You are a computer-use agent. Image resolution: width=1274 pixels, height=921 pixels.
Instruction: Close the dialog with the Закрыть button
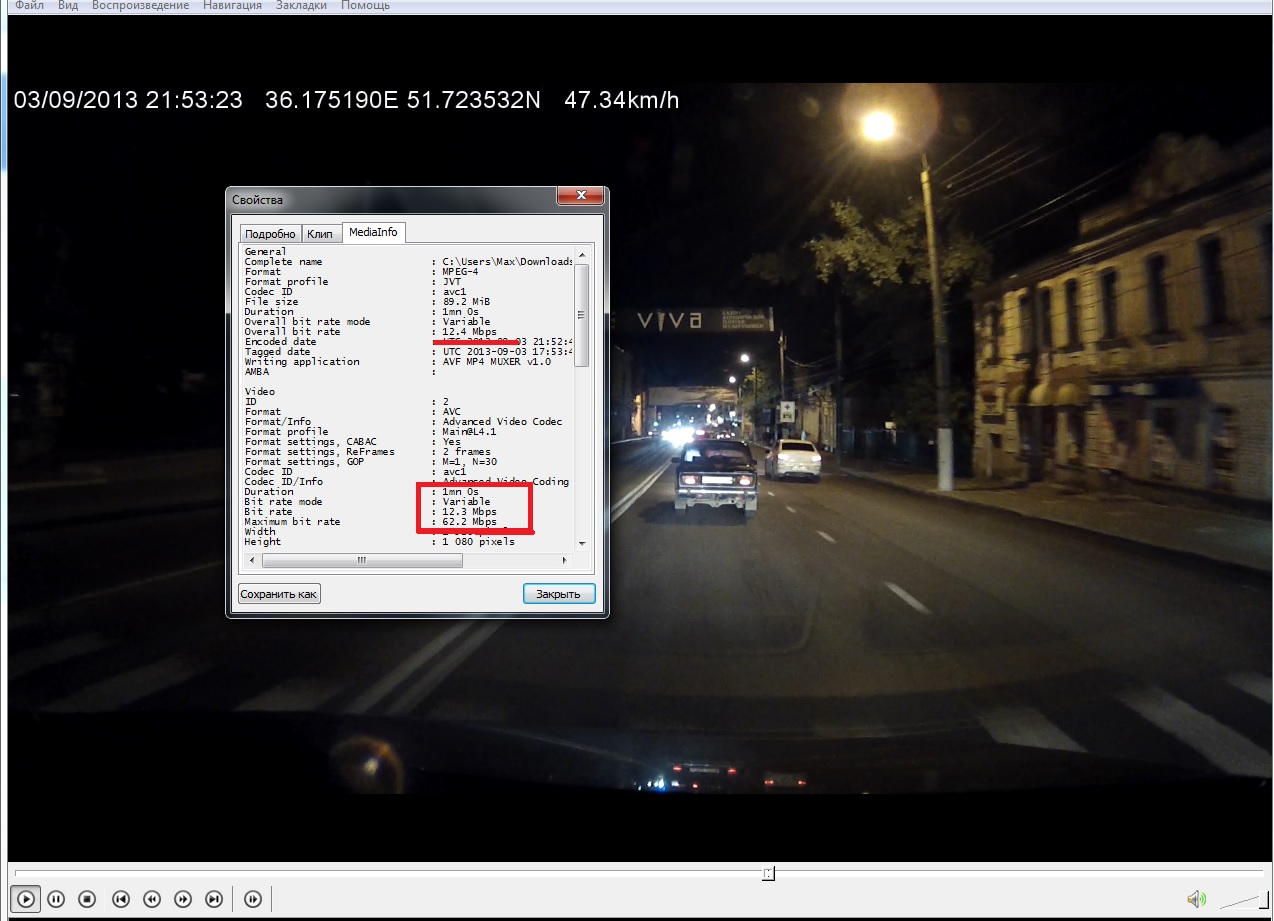point(558,594)
